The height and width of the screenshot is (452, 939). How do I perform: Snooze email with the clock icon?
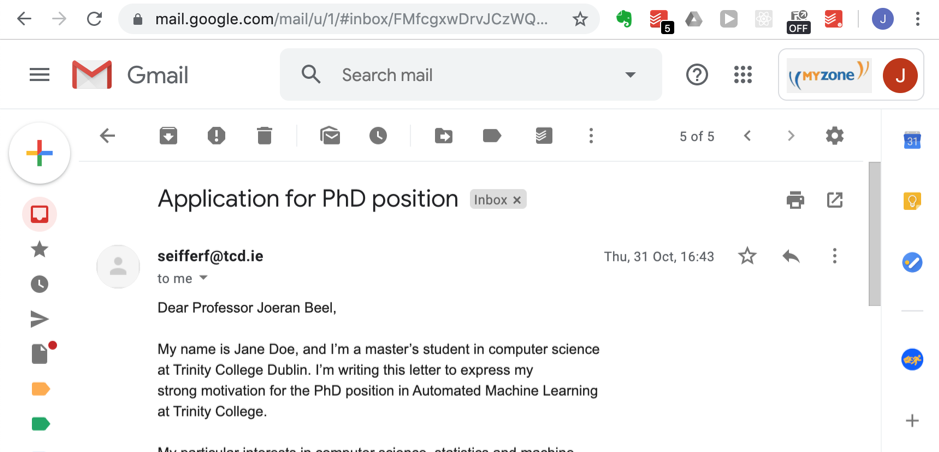point(378,136)
